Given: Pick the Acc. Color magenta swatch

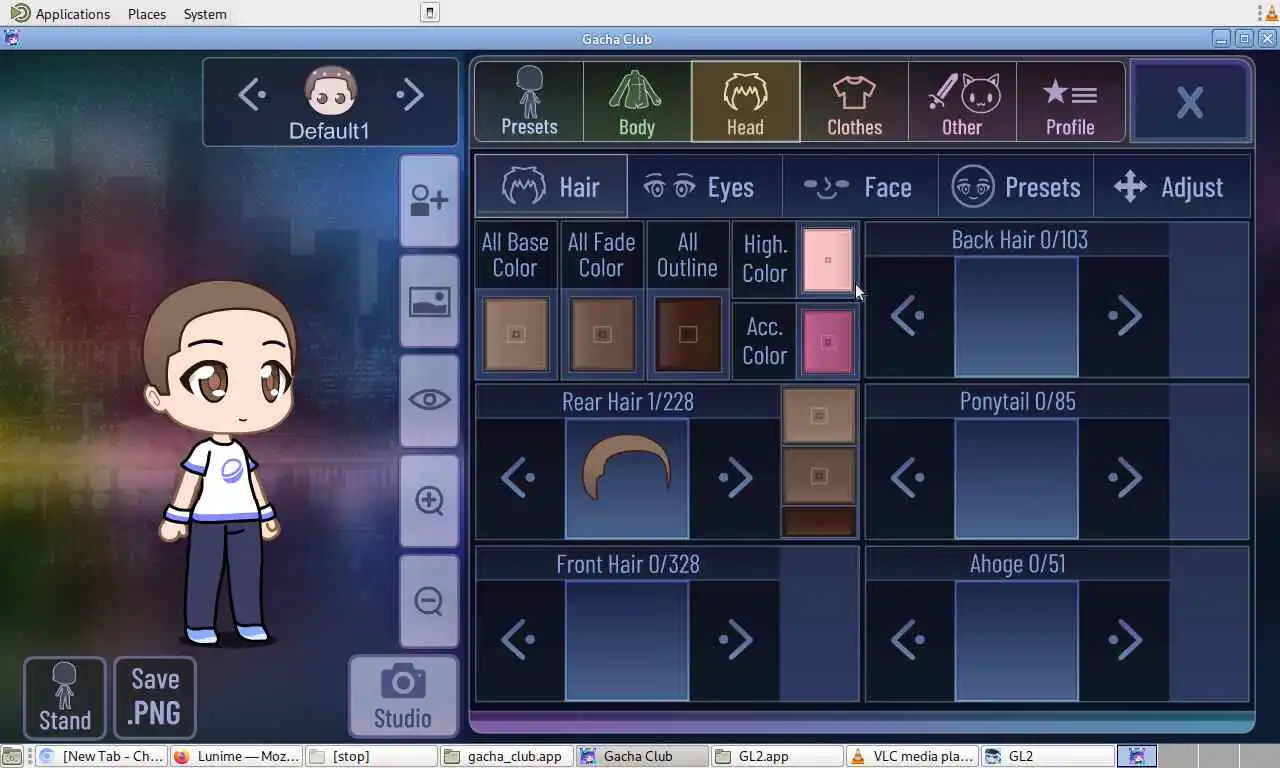Looking at the screenshot, I should click(828, 342).
